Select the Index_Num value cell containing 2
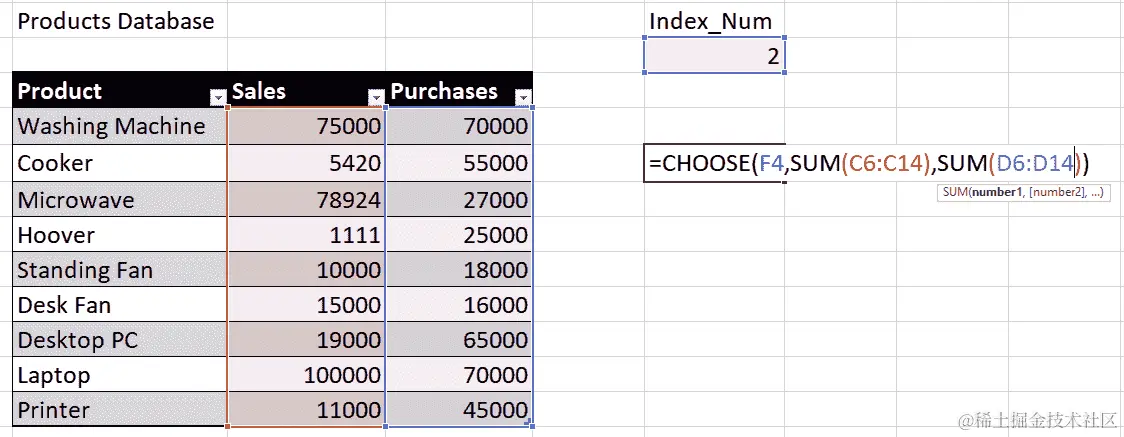1124x437 pixels. tap(715, 55)
